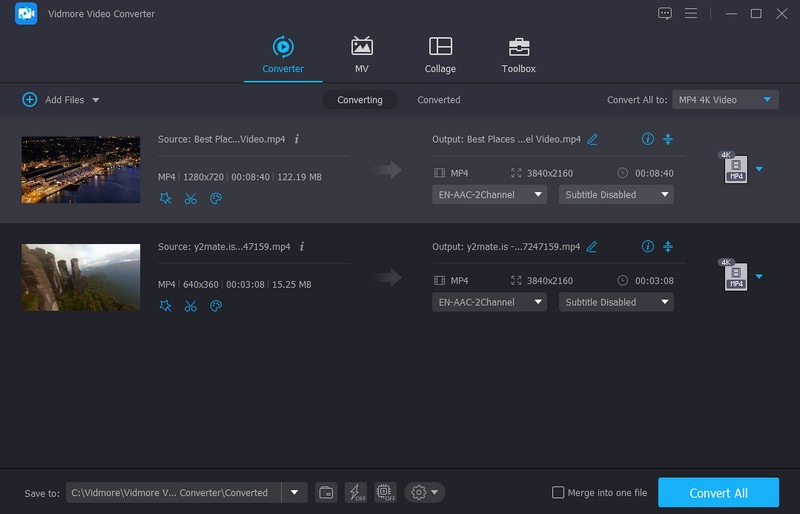
Task: Show output info for Best Places video
Action: [x=647, y=139]
